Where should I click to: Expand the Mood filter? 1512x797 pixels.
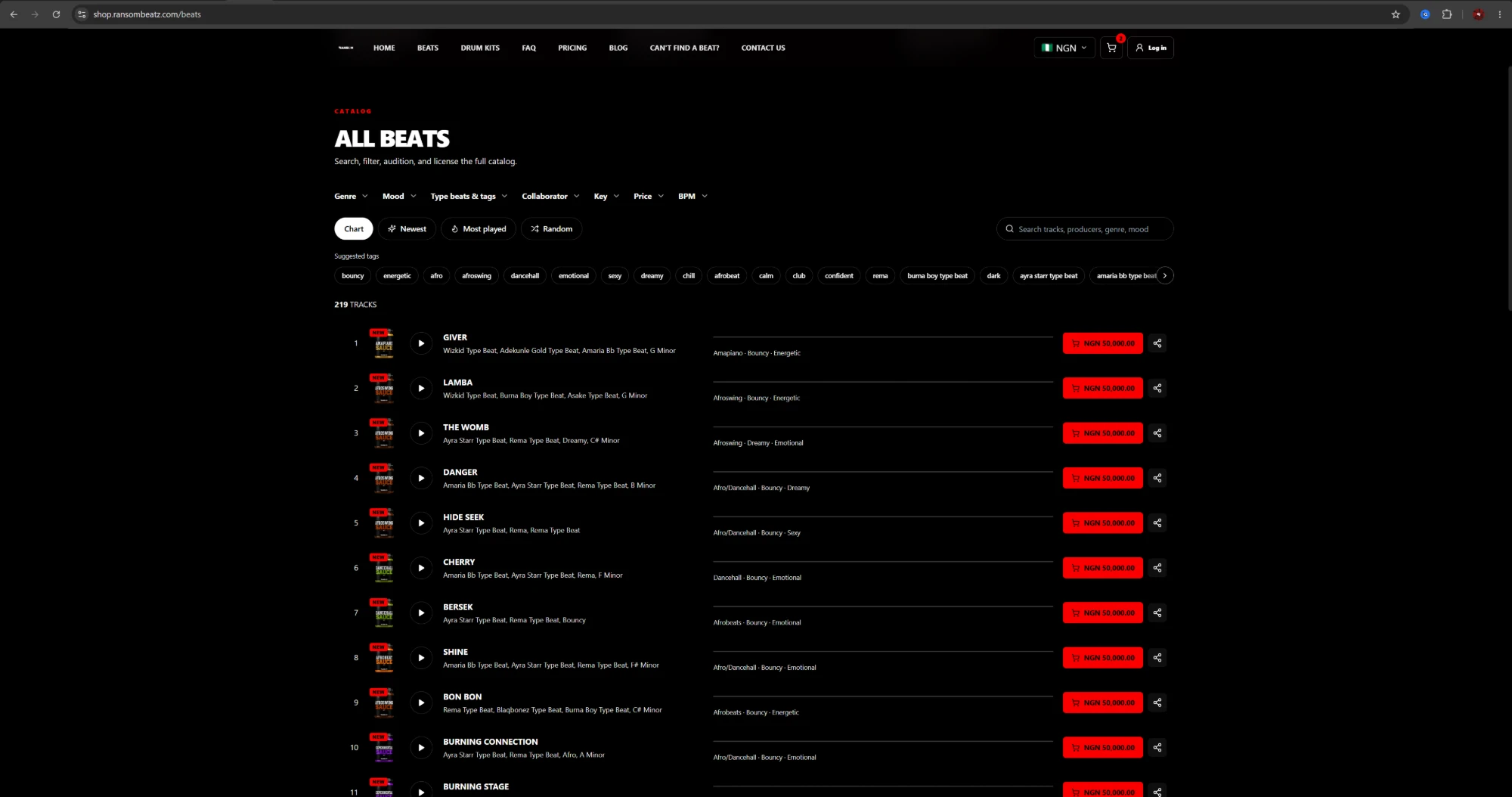click(399, 196)
